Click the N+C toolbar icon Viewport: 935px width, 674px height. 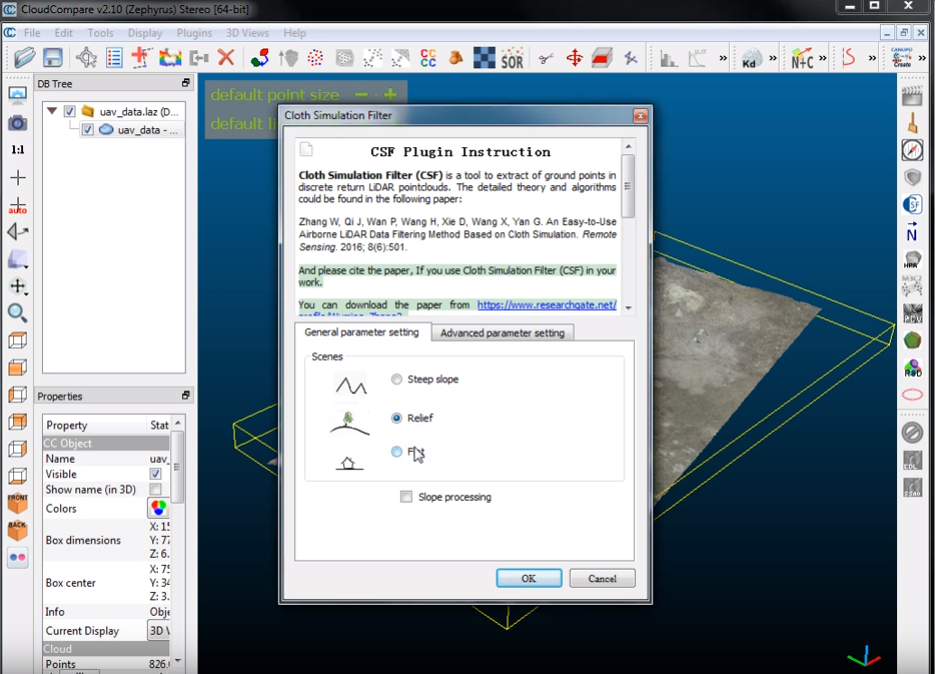point(801,58)
